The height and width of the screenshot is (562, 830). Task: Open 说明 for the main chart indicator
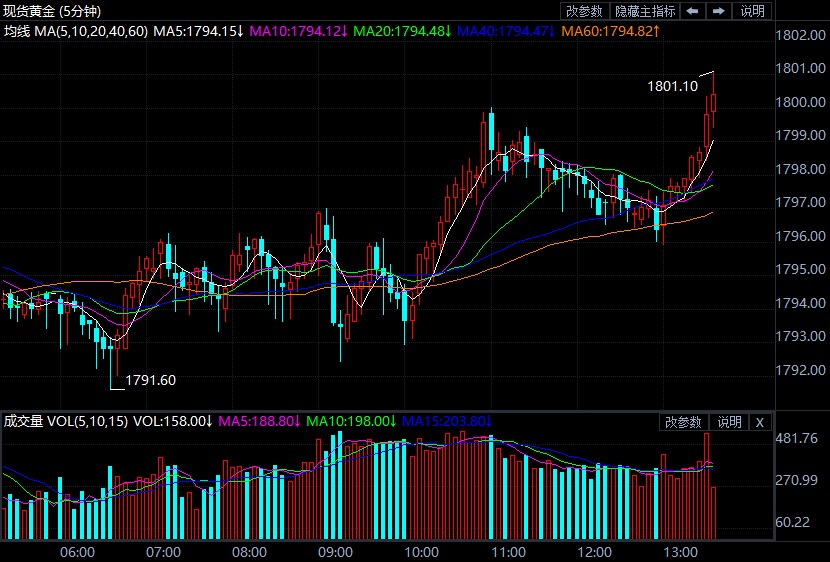(752, 12)
